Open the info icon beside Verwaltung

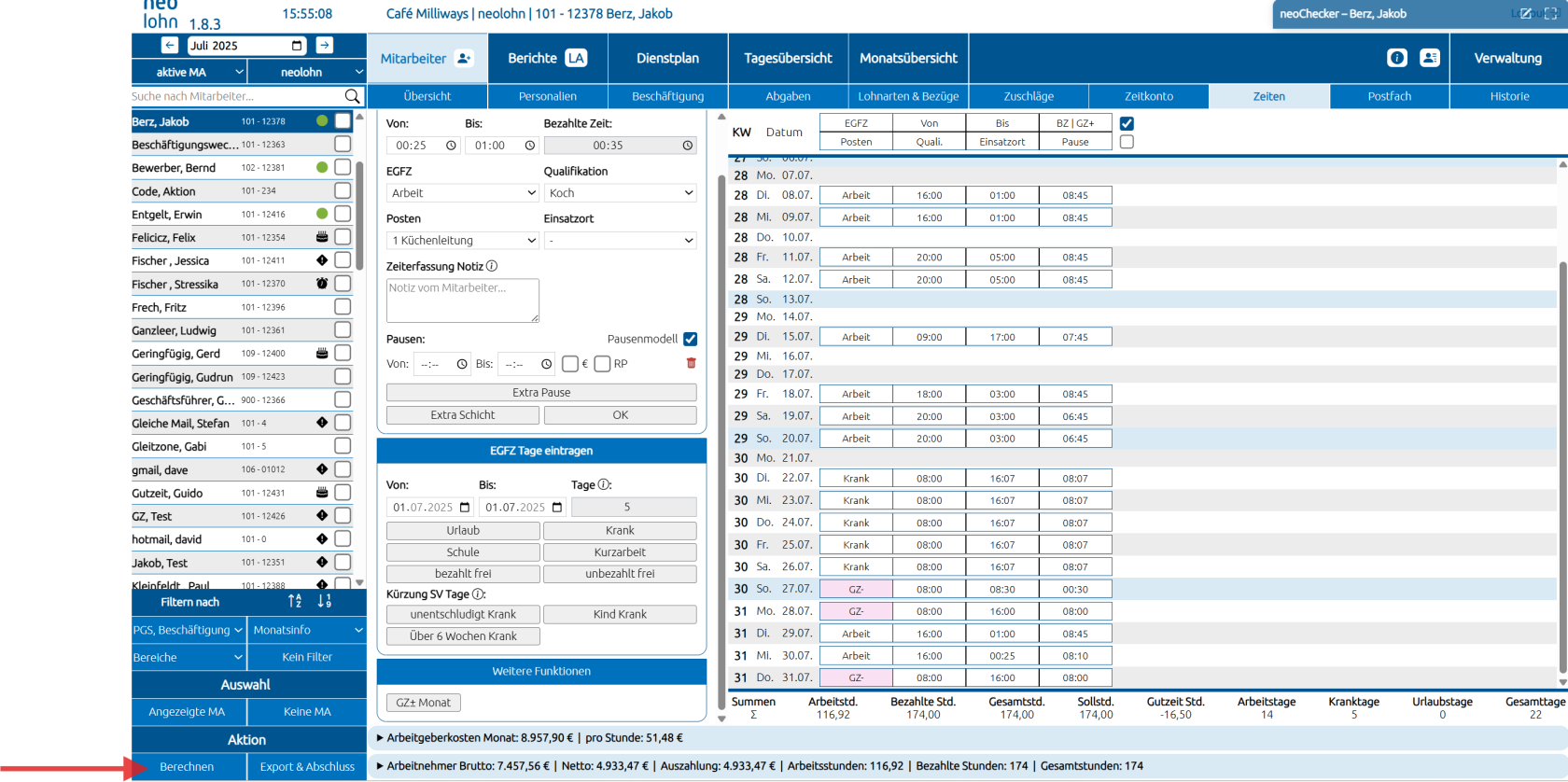[x=1396, y=58]
